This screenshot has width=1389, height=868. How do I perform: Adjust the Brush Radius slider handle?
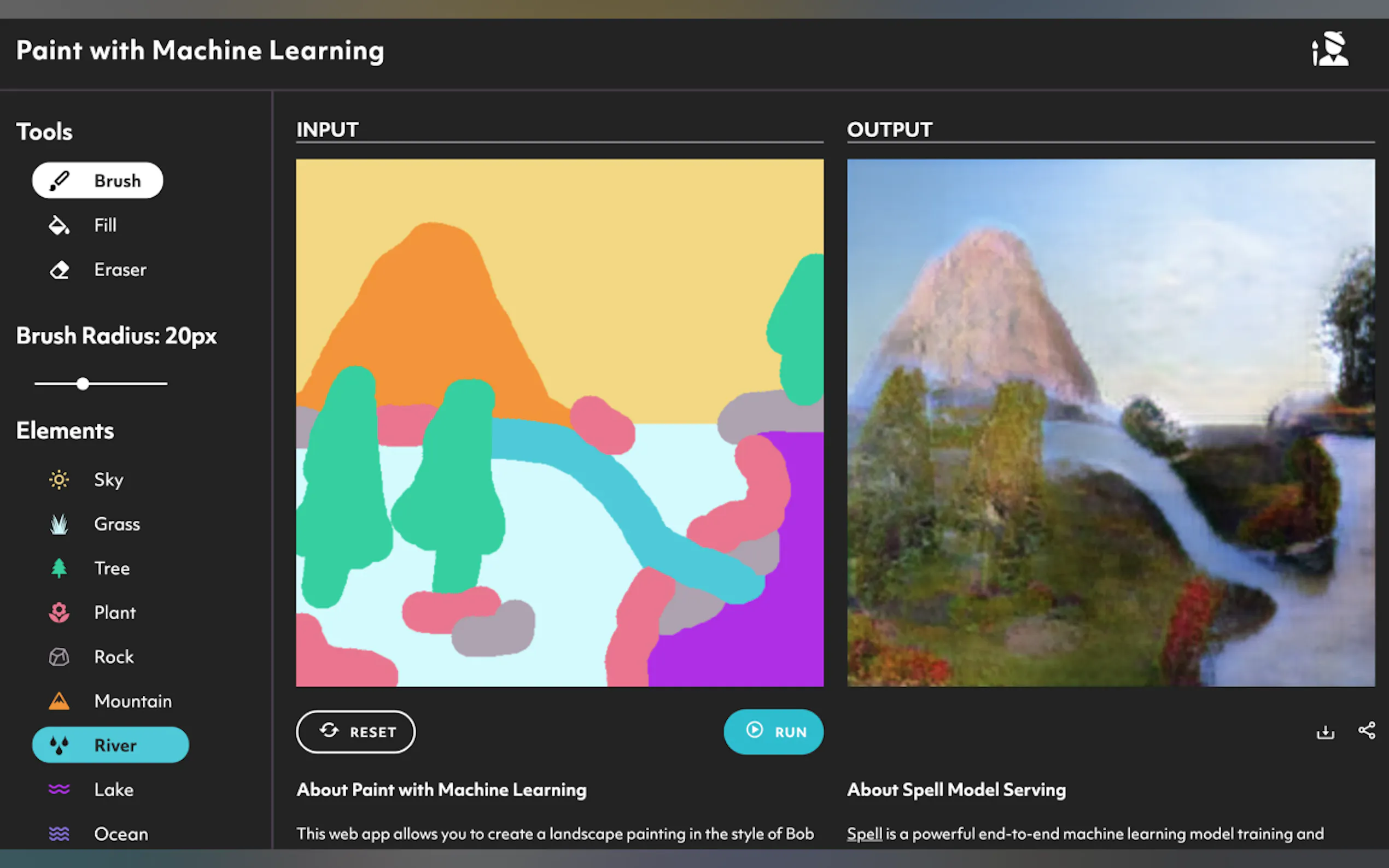(83, 384)
